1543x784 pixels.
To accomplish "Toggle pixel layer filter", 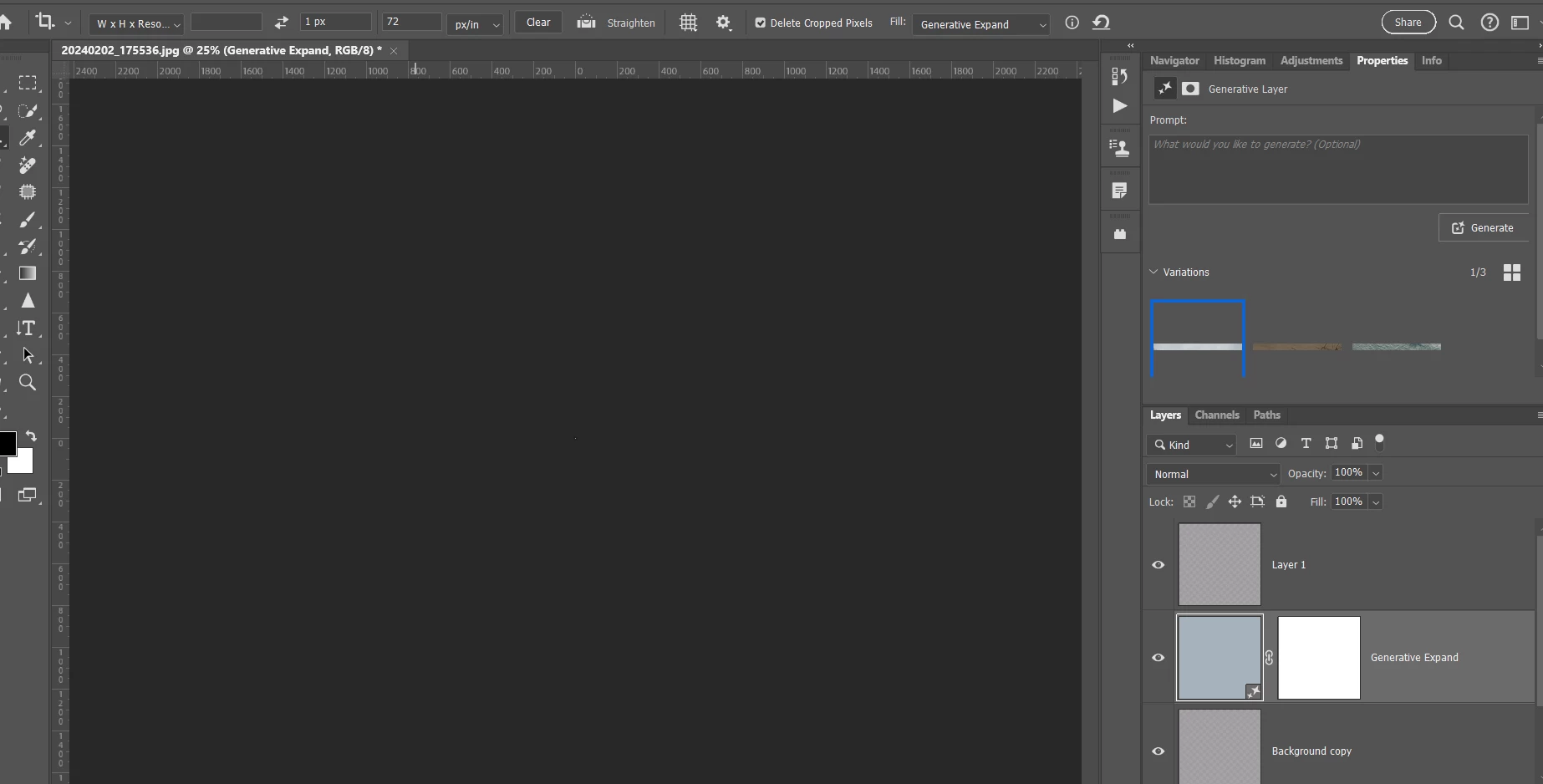I will 1256,444.
